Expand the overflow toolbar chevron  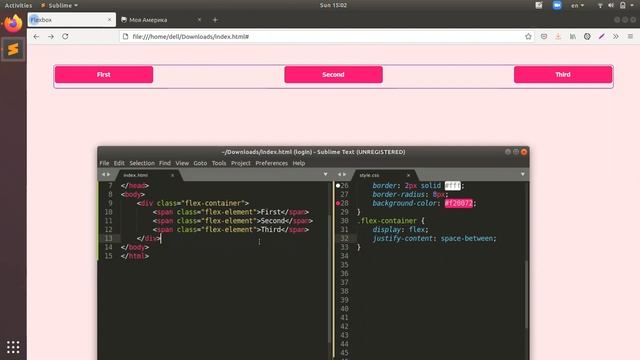click(616, 36)
